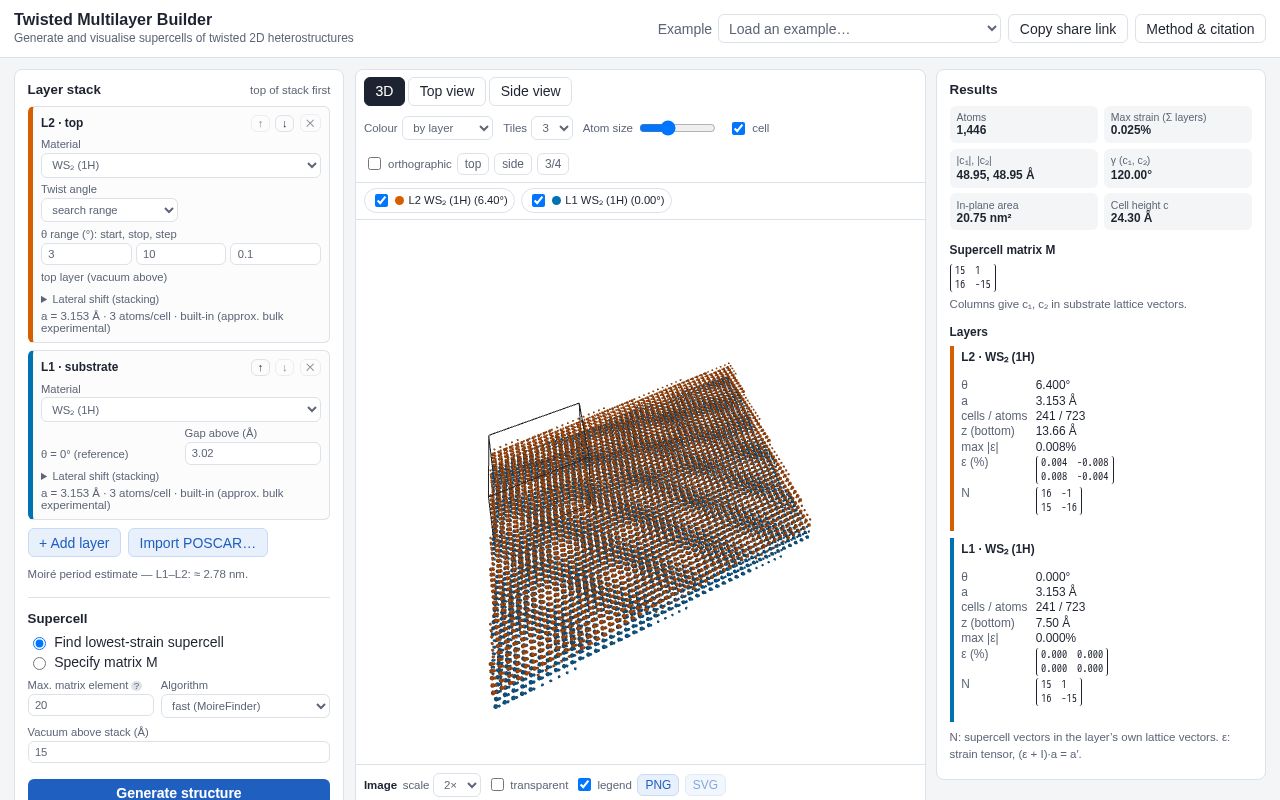Switch to the 3D view tab
Screen dimensions: 1280x800
pos(384,91)
